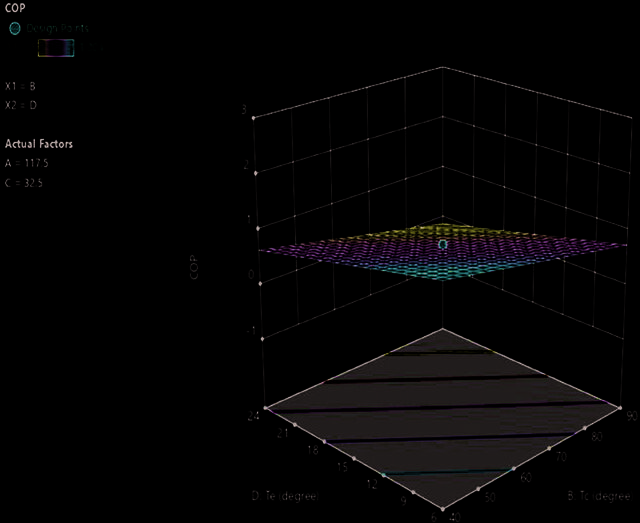Click the yellow peak region of the surface

pos(441,231)
